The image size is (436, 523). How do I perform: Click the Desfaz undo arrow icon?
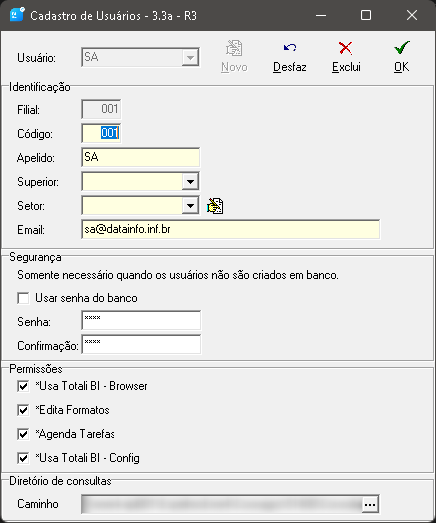tap(290, 48)
